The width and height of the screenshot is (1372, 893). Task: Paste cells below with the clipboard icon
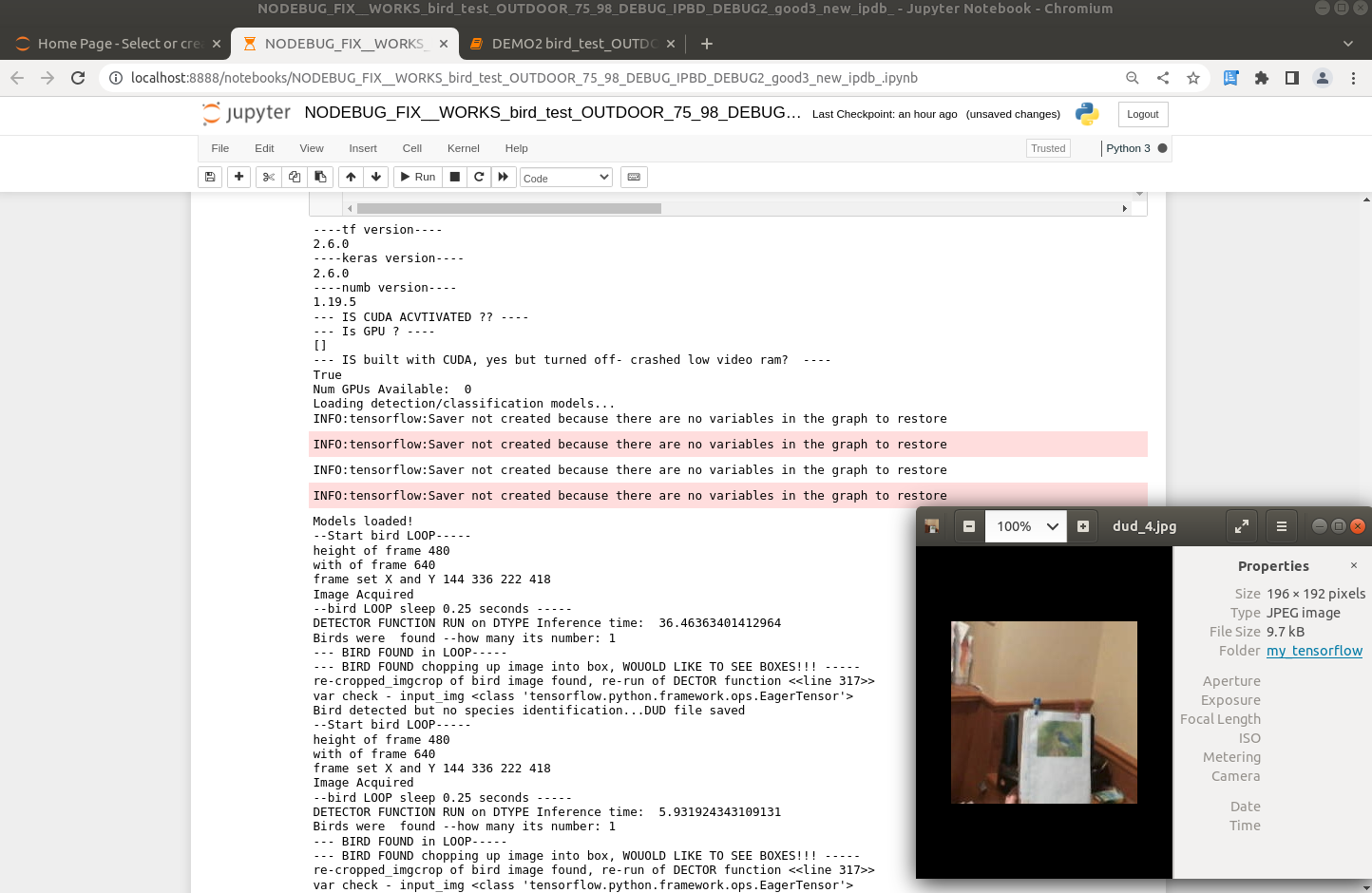(x=320, y=177)
